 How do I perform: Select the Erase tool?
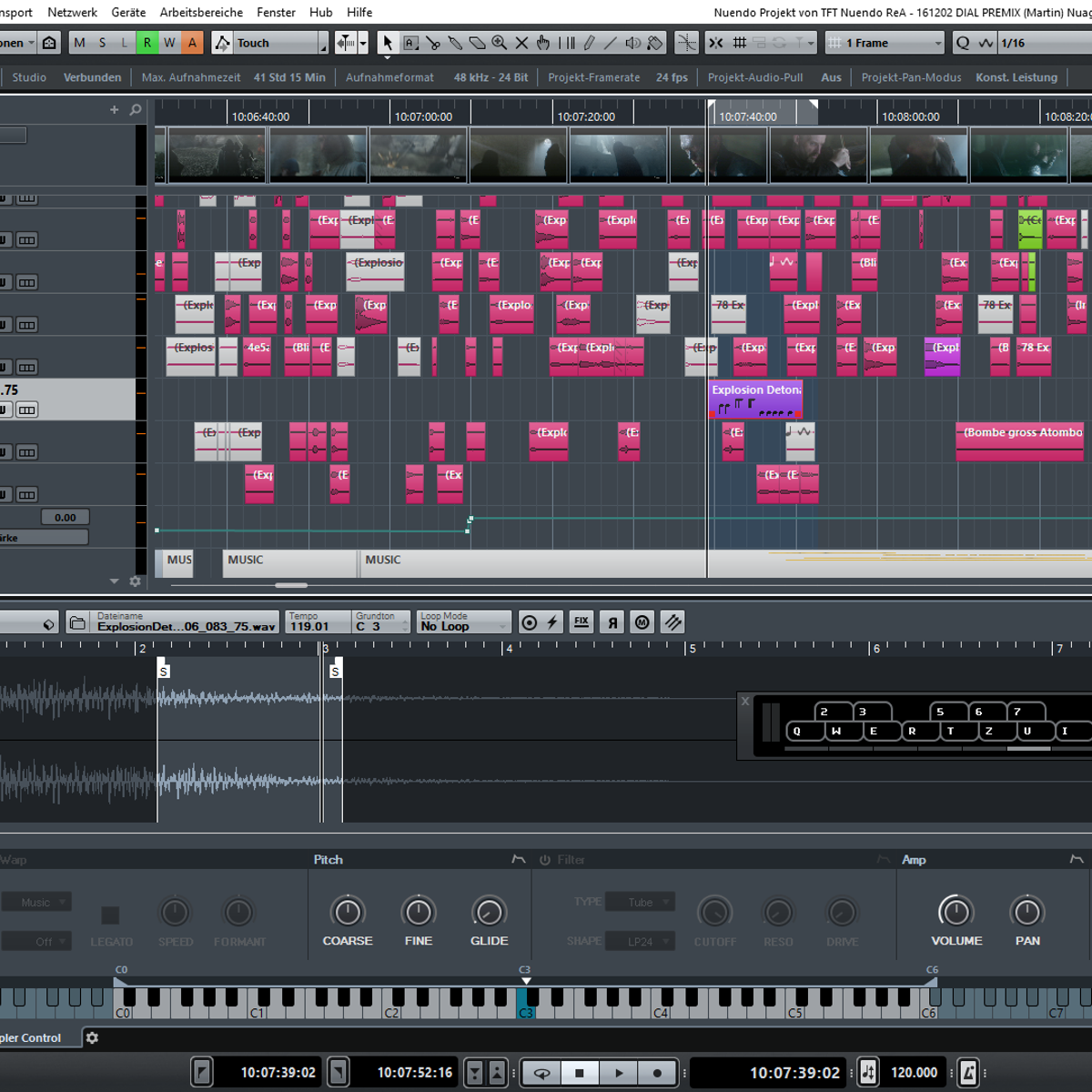[477, 43]
